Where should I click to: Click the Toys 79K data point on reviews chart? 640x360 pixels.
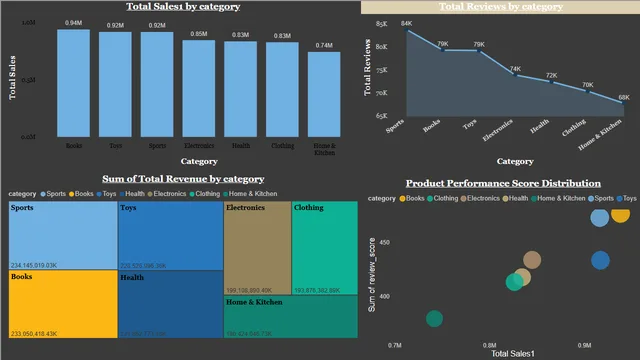(479, 51)
